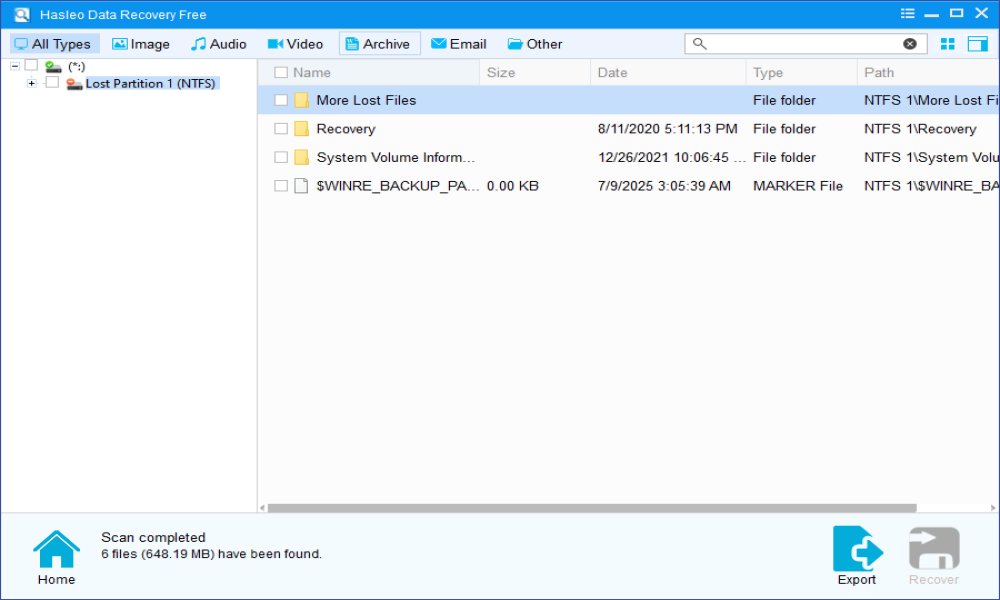Switch to thumbnail grid view

click(x=948, y=44)
